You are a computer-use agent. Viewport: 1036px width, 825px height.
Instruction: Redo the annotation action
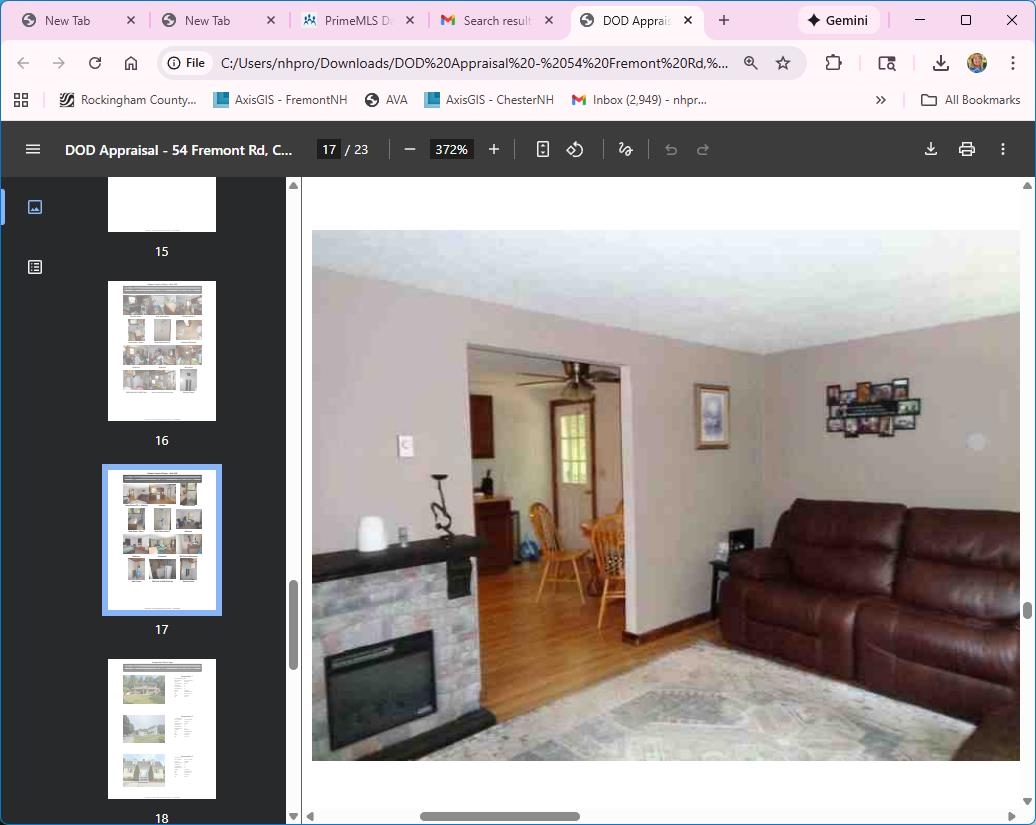[702, 149]
